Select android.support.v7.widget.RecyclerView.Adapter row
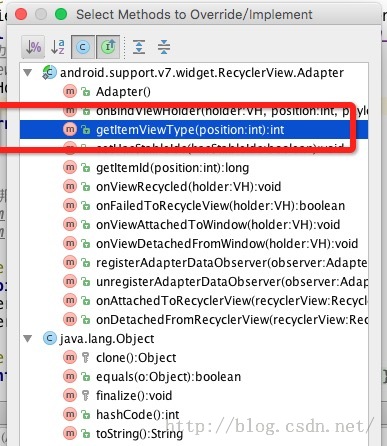The image size is (387, 446). click(x=194, y=72)
